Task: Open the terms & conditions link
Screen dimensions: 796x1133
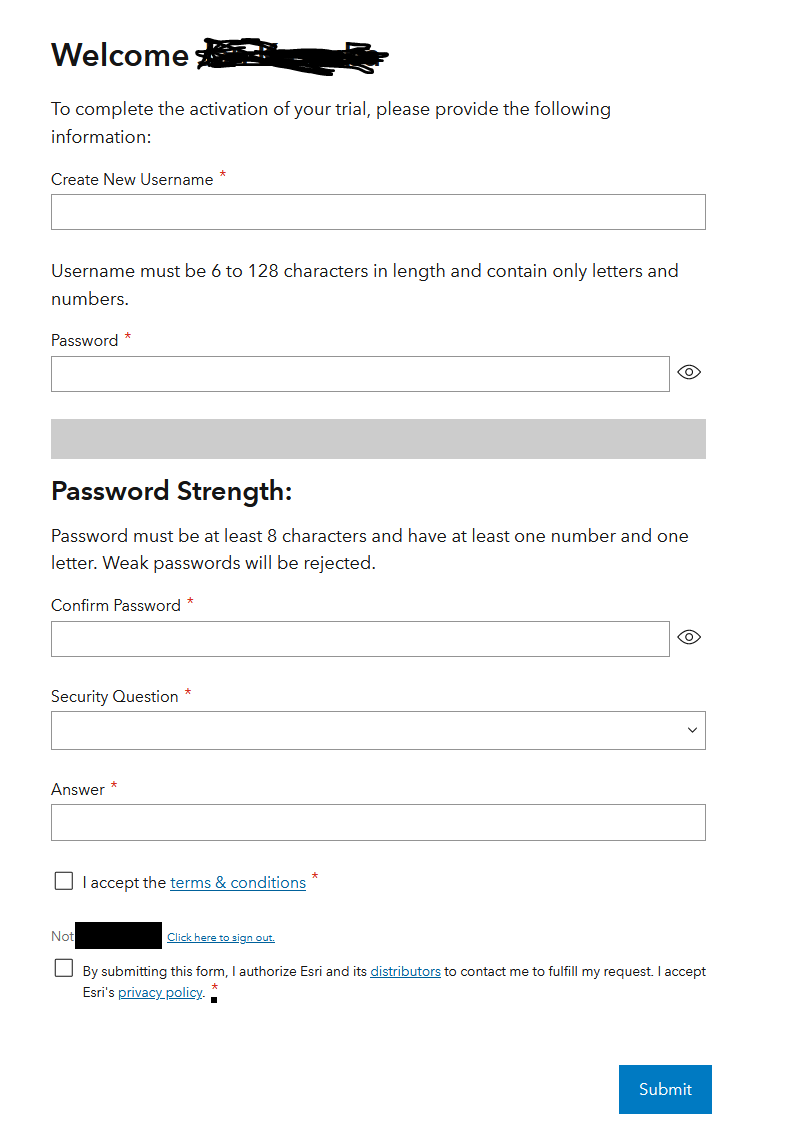Action: (x=238, y=883)
